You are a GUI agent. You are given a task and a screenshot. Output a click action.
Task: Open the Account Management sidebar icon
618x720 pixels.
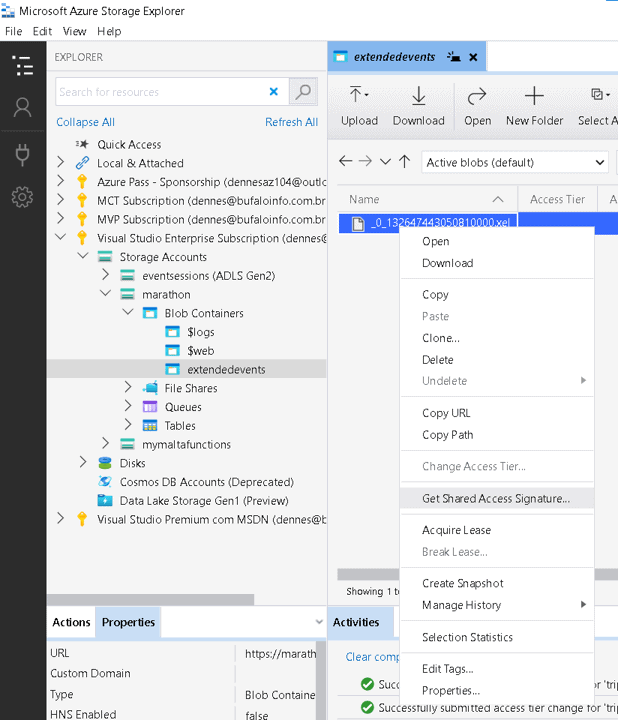tap(22, 108)
